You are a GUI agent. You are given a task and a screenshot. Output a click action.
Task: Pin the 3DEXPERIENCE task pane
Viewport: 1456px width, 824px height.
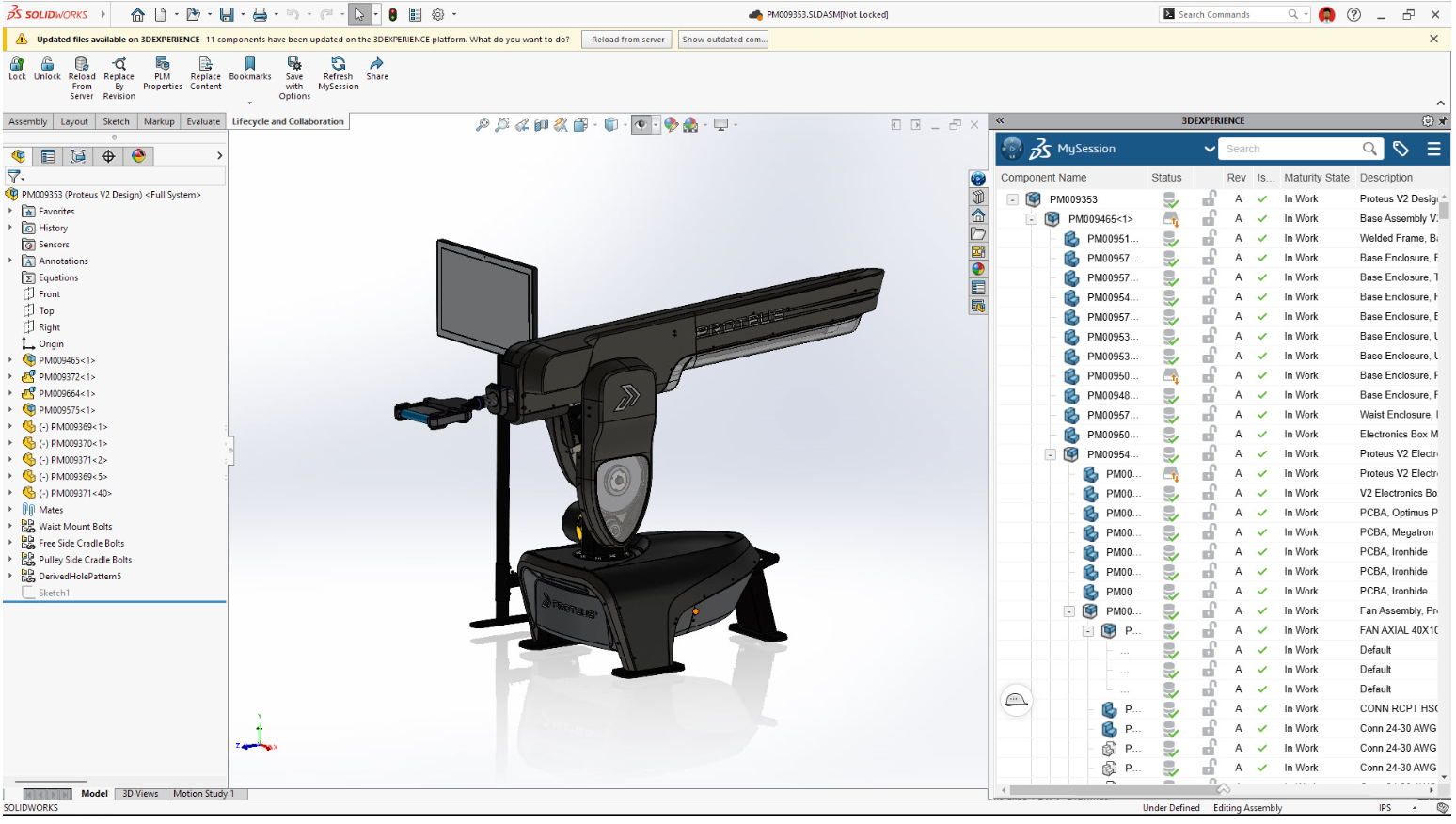[1443, 120]
